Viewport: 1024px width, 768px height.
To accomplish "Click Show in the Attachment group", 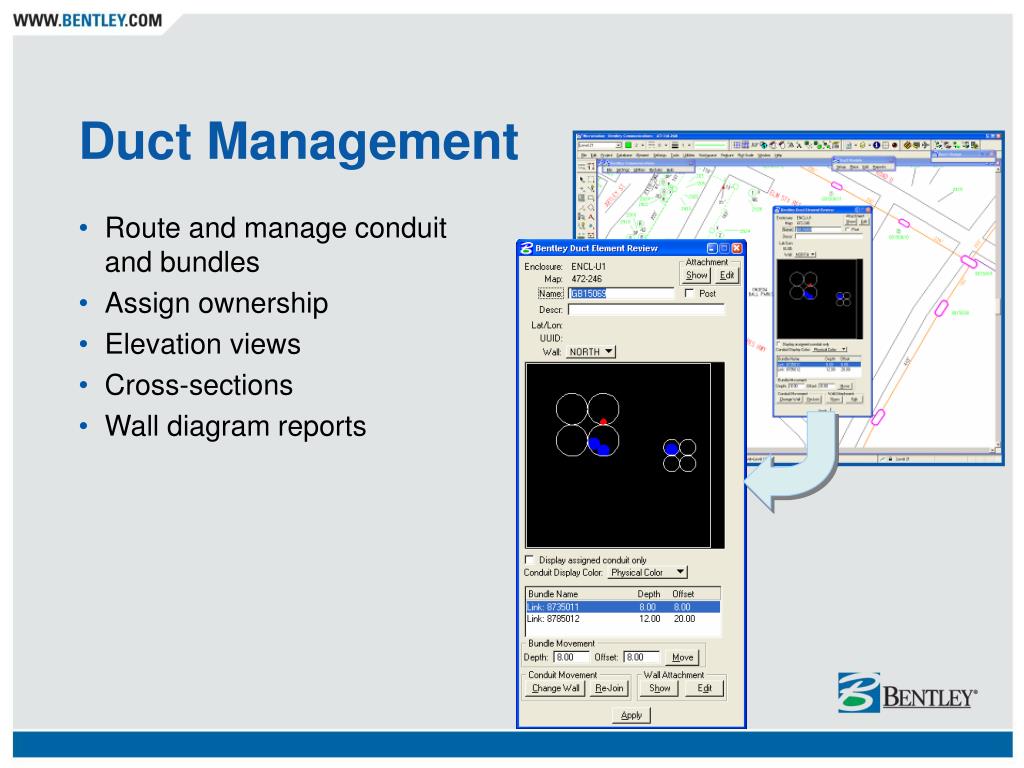I will pyautogui.click(x=696, y=276).
